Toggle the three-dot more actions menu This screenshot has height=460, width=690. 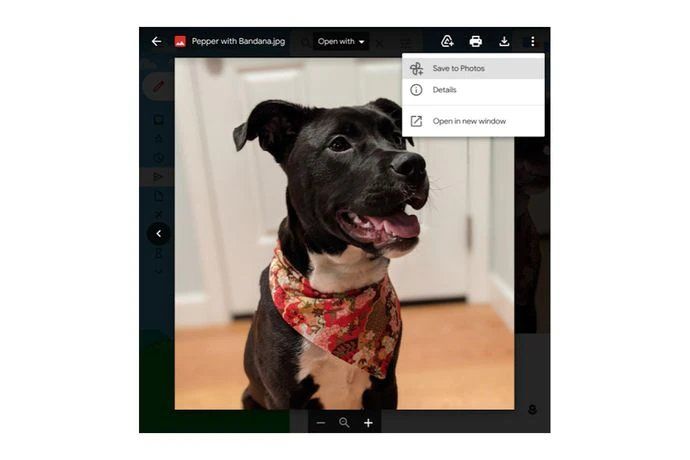533,41
